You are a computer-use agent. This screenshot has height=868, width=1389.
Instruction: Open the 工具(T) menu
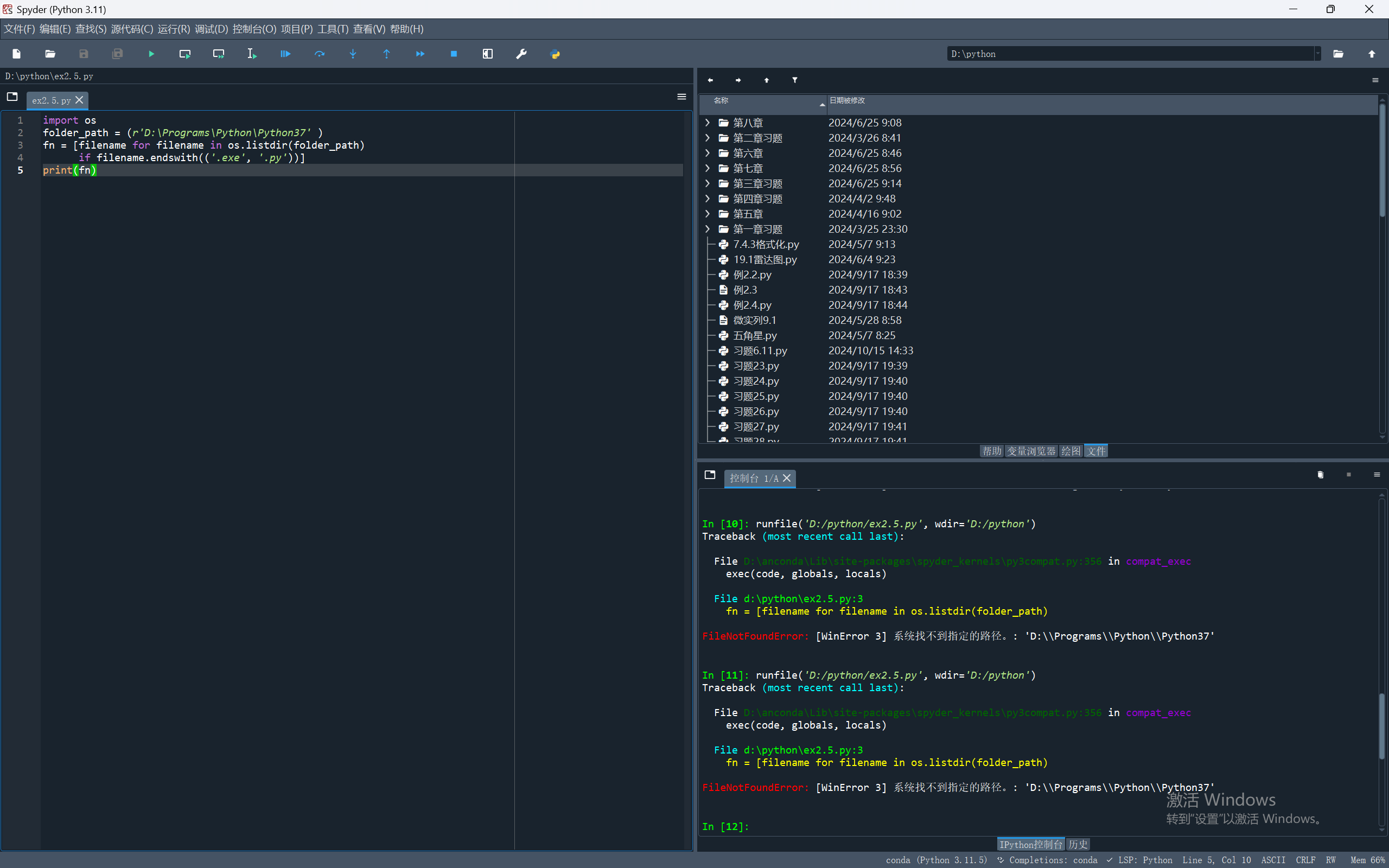click(x=333, y=29)
